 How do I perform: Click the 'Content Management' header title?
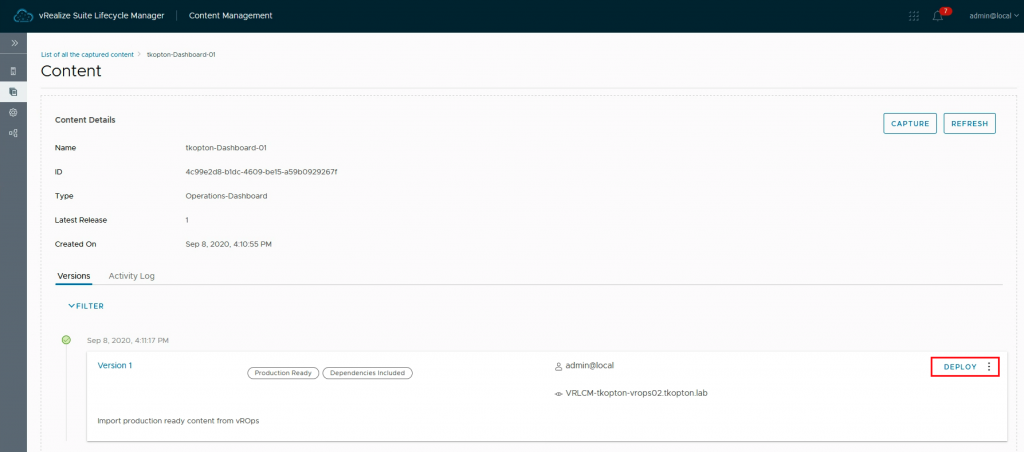[231, 16]
